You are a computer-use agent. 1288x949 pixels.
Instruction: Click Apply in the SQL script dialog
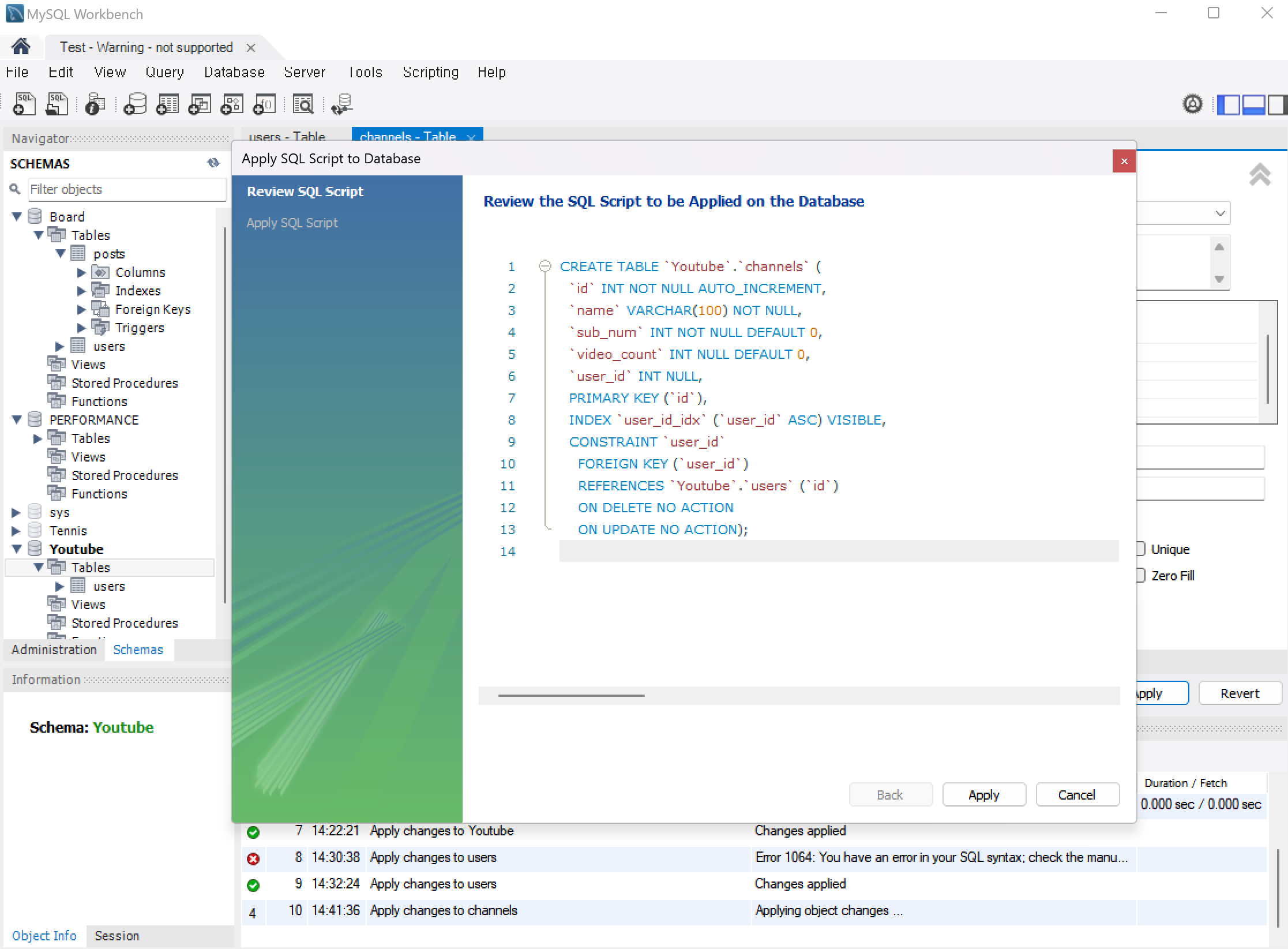(x=983, y=795)
